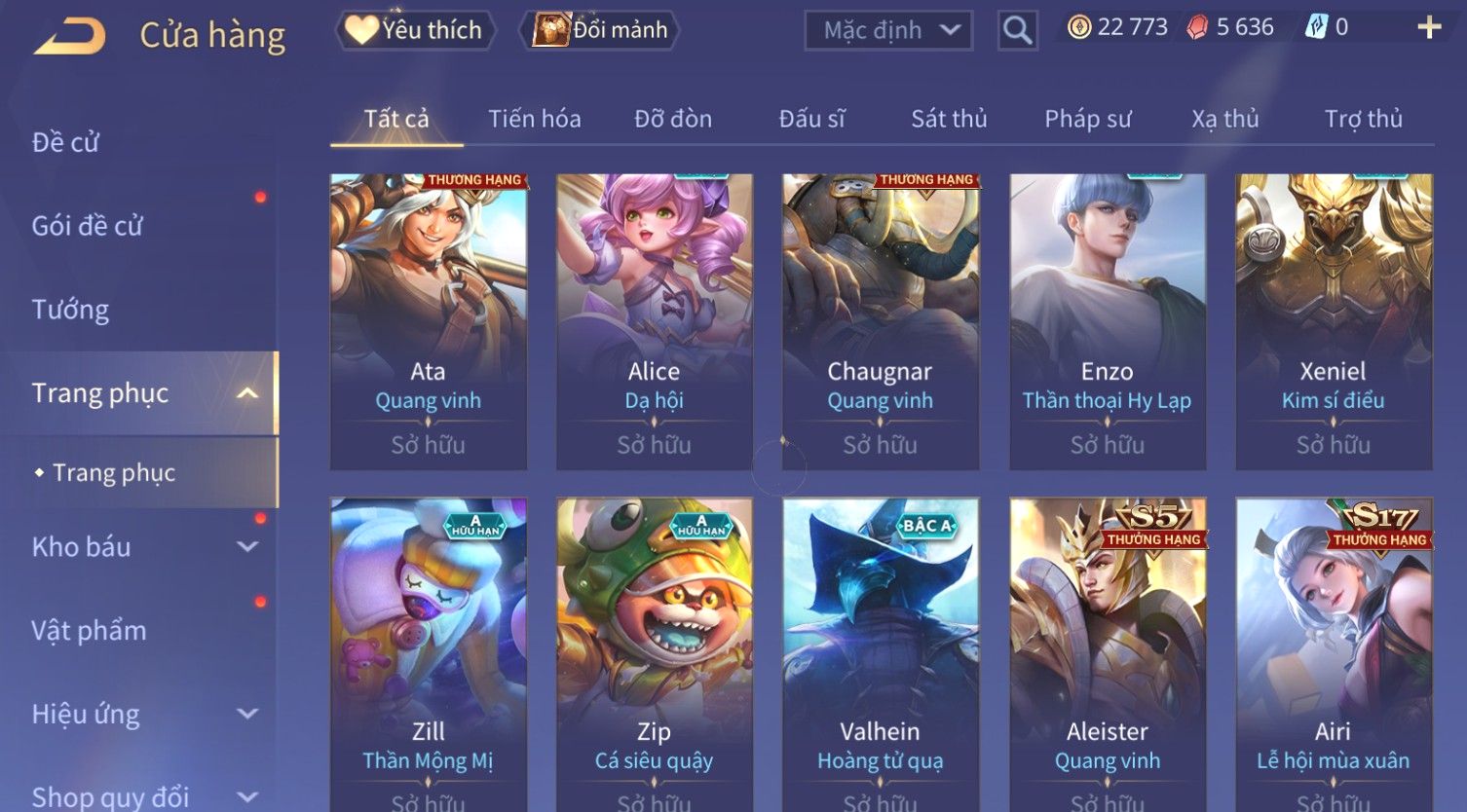1467x812 pixels.
Task: Expand the Hiệu ứng sidebar section
Action: (247, 715)
